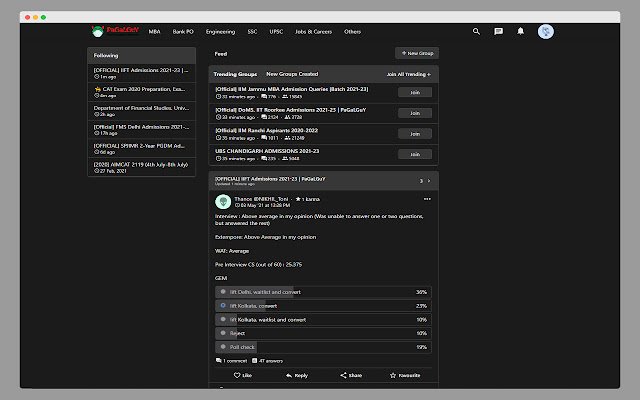Select poll option Iift Kolkata convert
Viewport: 640px width, 400px height.
coord(323,306)
